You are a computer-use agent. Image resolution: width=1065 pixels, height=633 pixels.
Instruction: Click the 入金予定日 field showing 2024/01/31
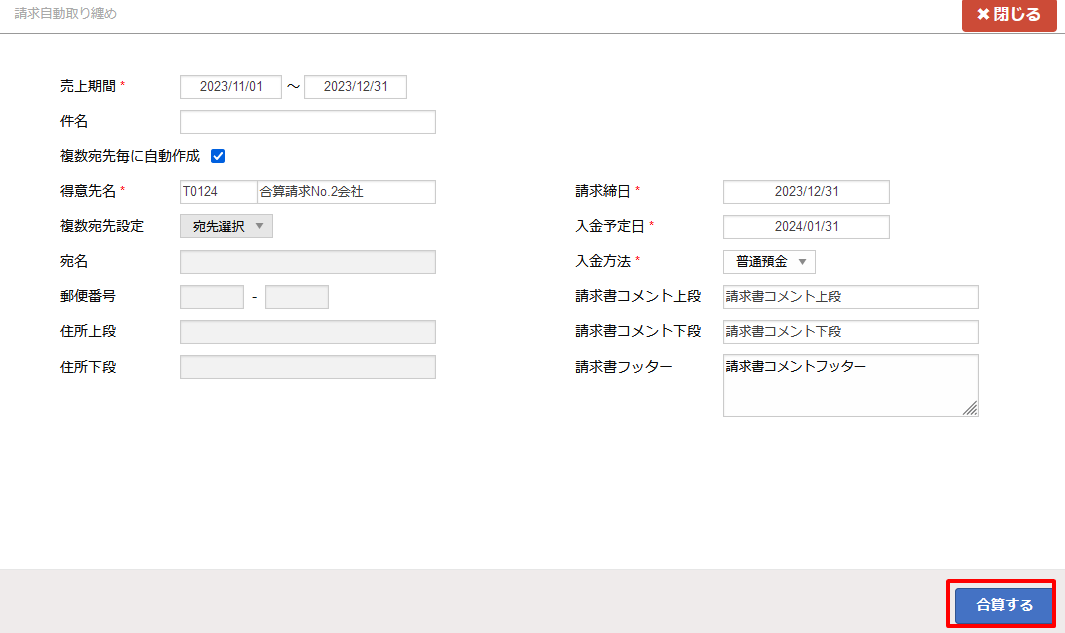tap(806, 226)
